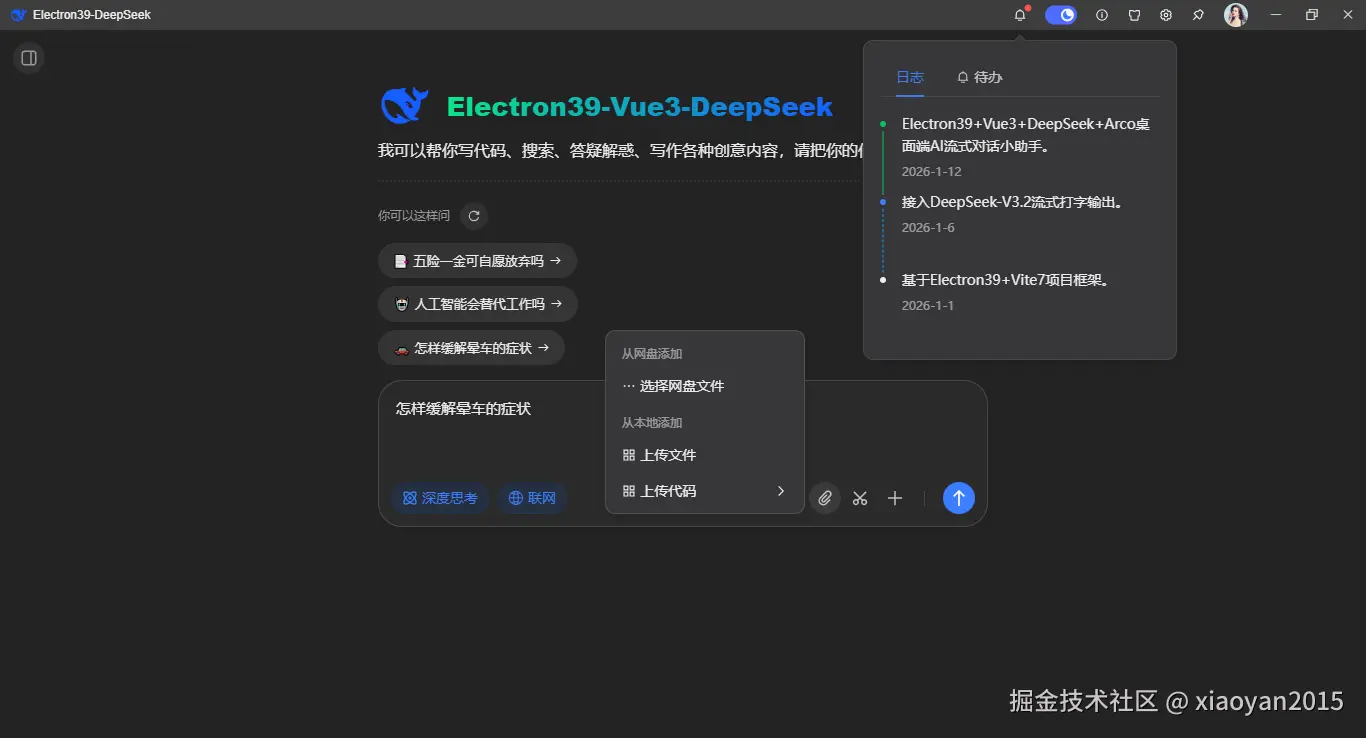Screen dimensions: 1366x738
Task: Open the settings gear icon
Action: (x=1165, y=14)
